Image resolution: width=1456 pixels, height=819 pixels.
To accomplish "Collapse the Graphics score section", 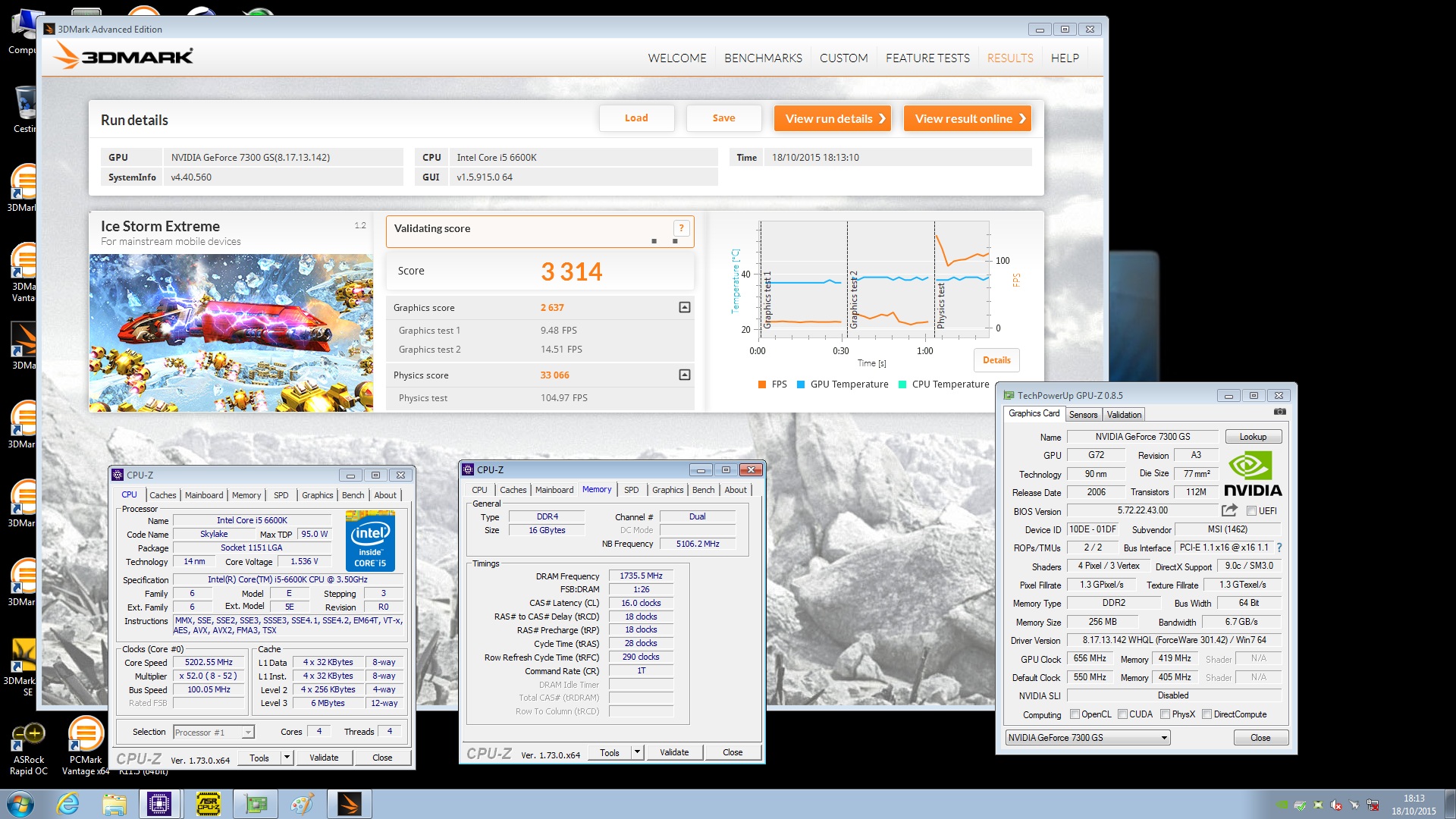I will click(x=684, y=307).
